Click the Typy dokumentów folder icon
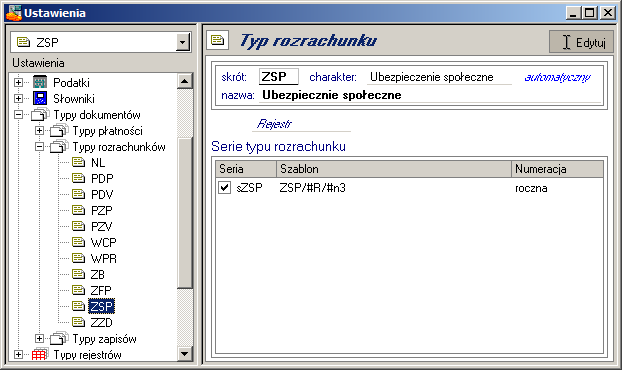 click(40, 114)
